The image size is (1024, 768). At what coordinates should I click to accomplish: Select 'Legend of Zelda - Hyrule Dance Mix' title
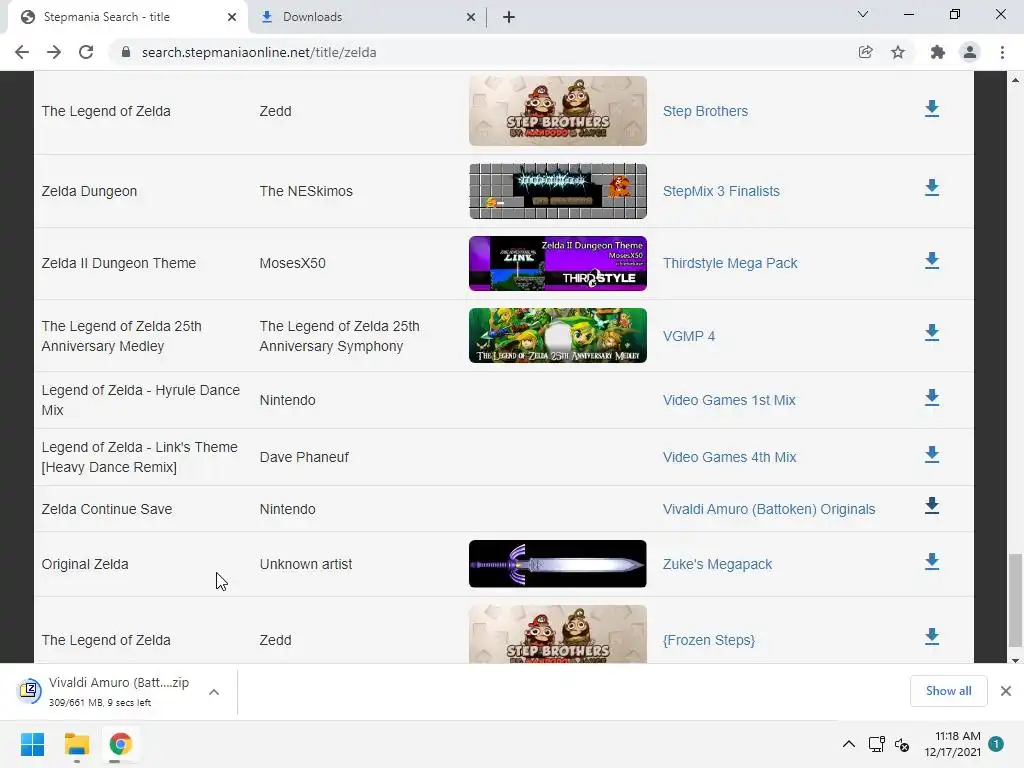(x=140, y=400)
